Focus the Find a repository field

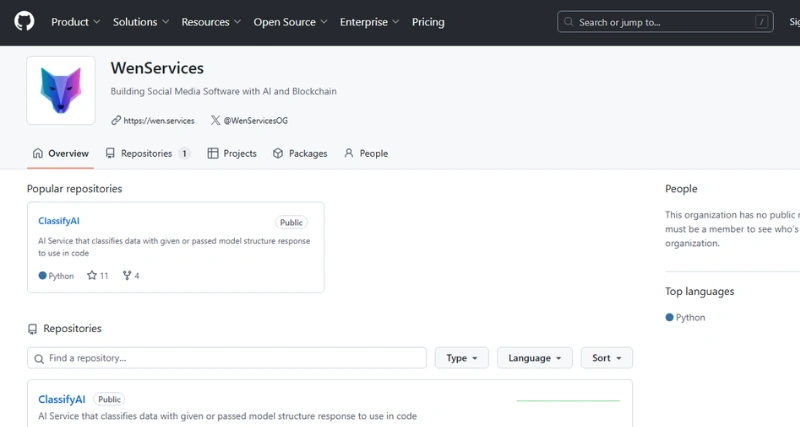(227, 358)
